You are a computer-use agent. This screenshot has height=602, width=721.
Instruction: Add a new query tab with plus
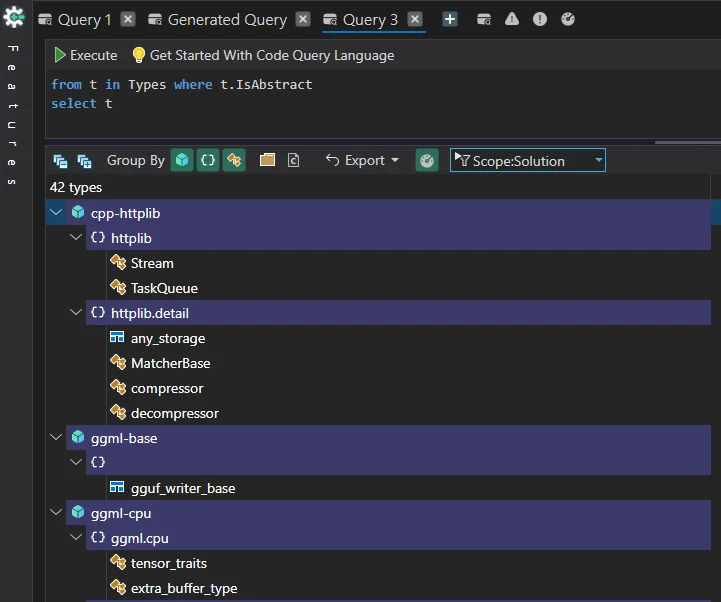point(450,19)
